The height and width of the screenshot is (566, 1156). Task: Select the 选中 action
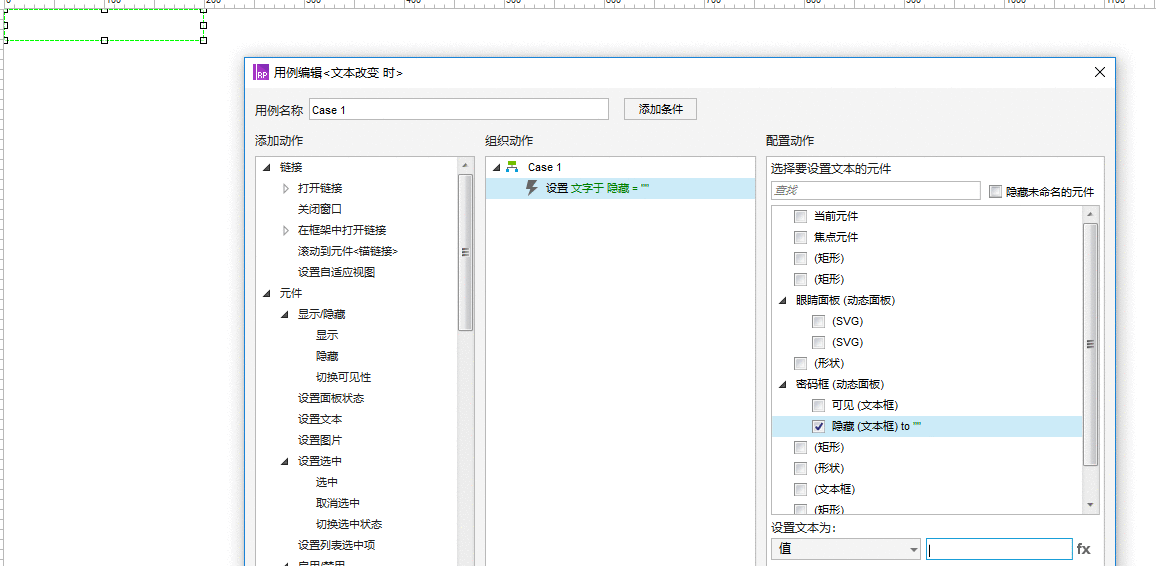pyautogui.click(x=327, y=482)
